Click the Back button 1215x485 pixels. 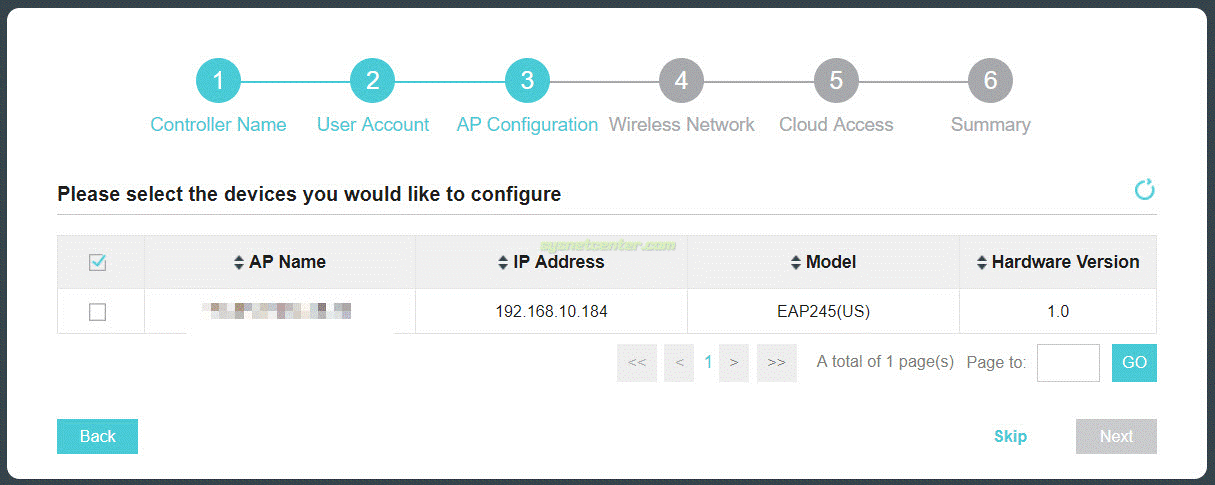coord(97,436)
